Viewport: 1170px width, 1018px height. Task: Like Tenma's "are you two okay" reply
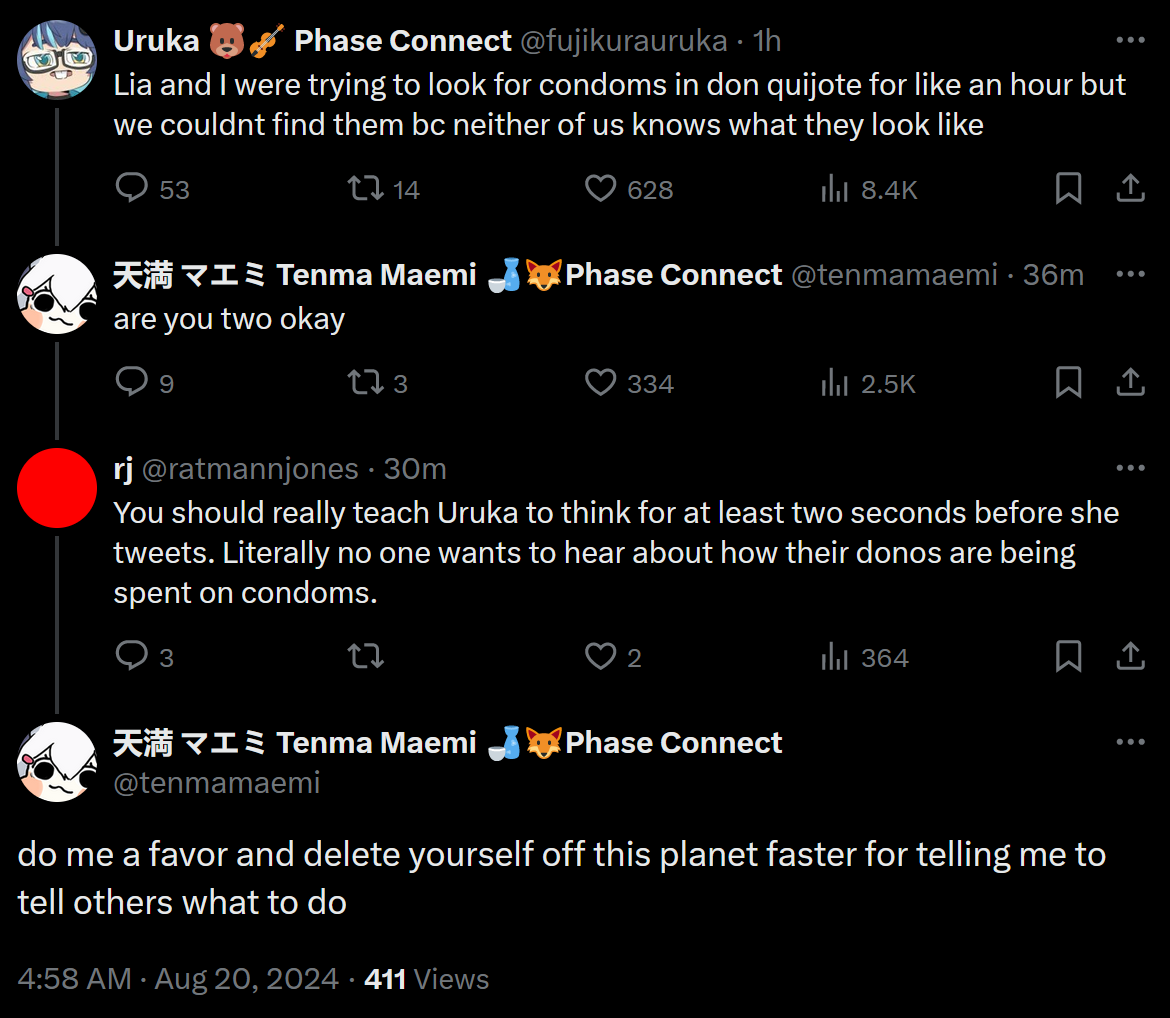tap(599, 382)
